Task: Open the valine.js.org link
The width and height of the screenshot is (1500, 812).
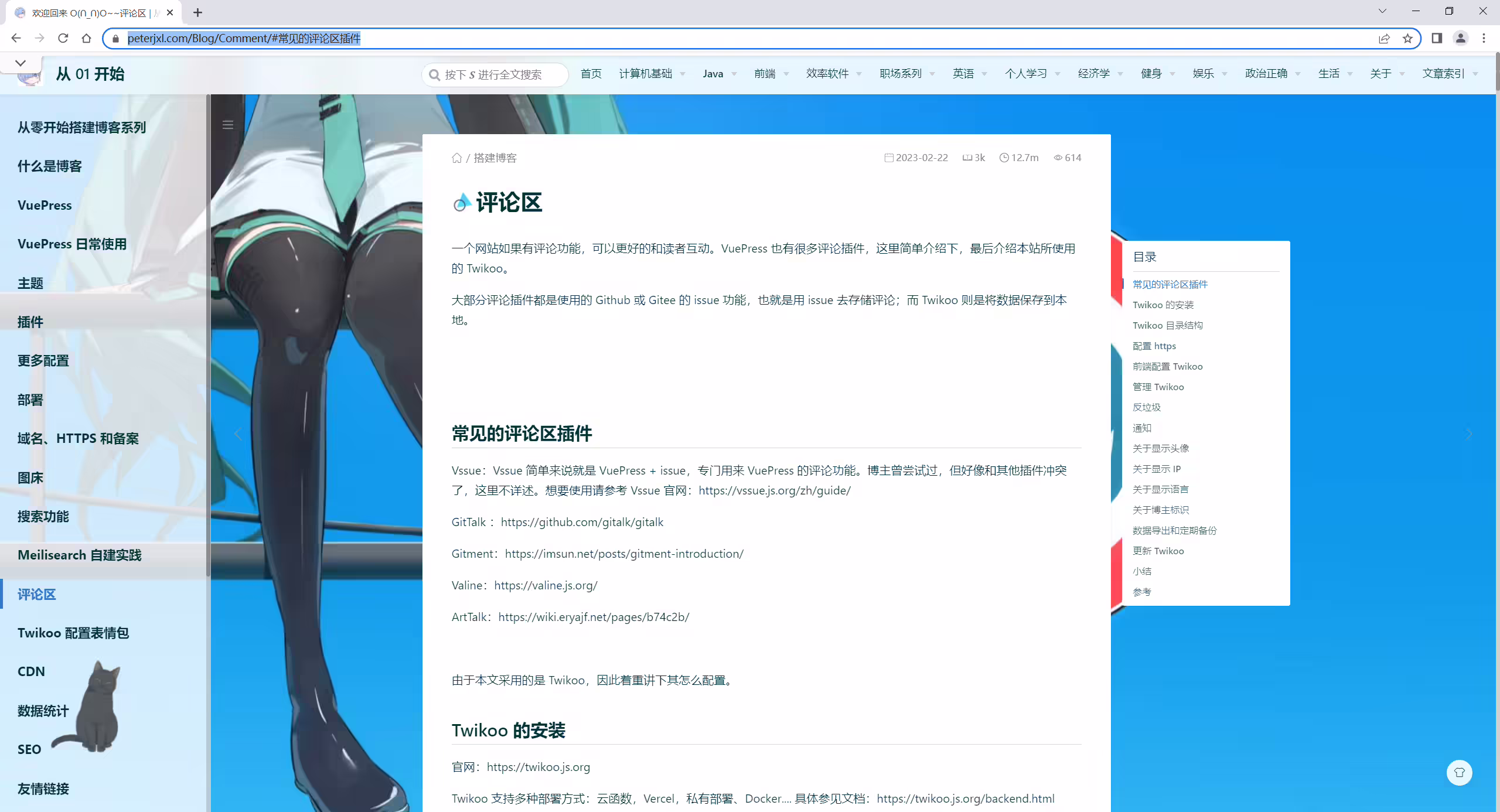Action: coord(546,585)
